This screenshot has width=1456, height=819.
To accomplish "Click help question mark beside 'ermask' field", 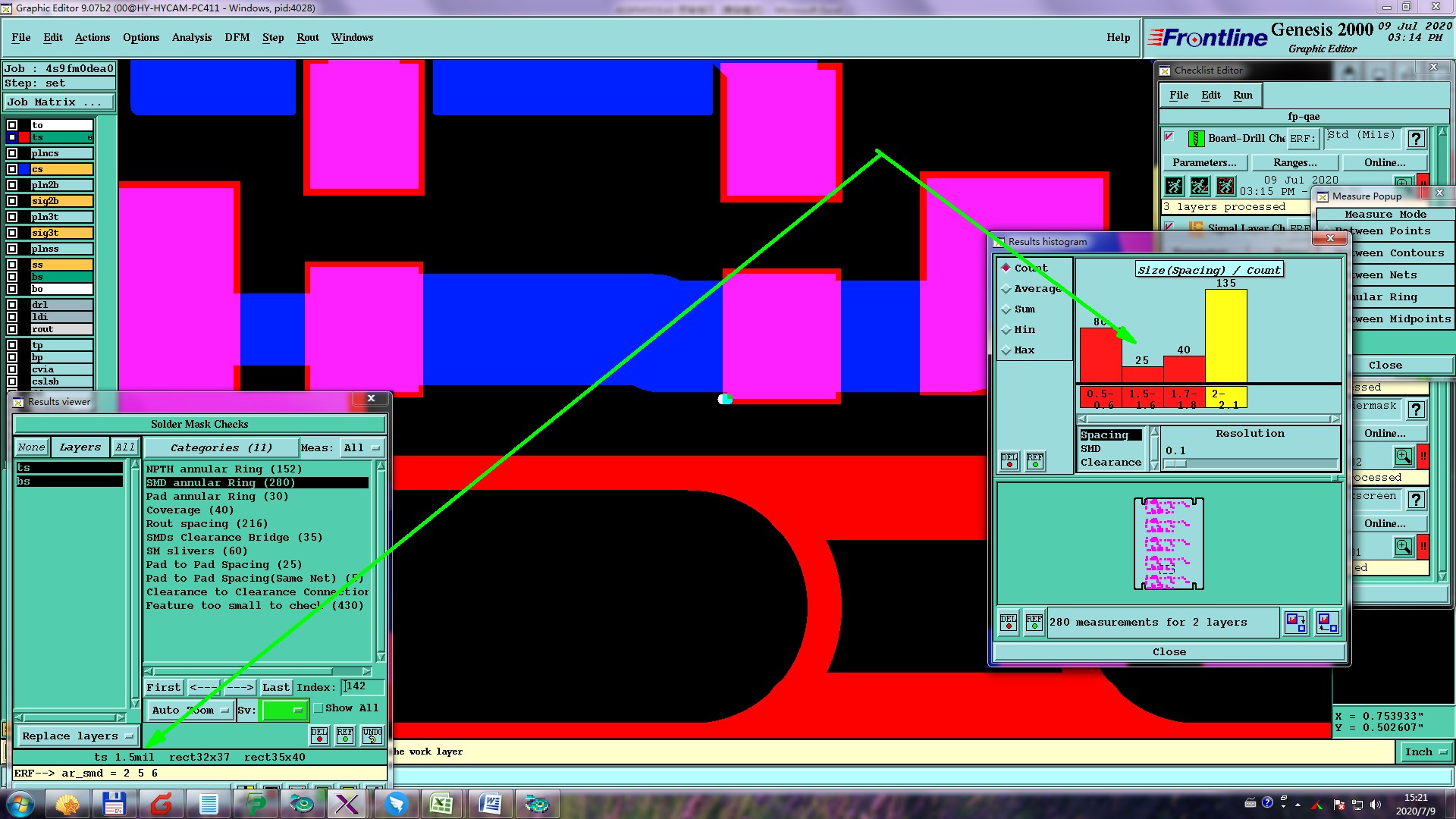I will 1416,409.
